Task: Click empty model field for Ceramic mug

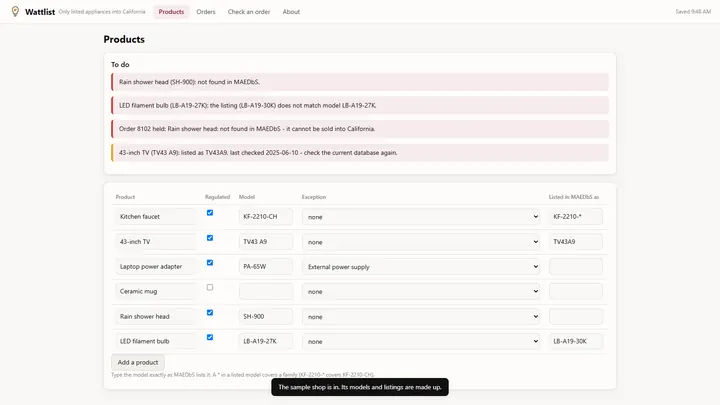Action: (x=266, y=292)
